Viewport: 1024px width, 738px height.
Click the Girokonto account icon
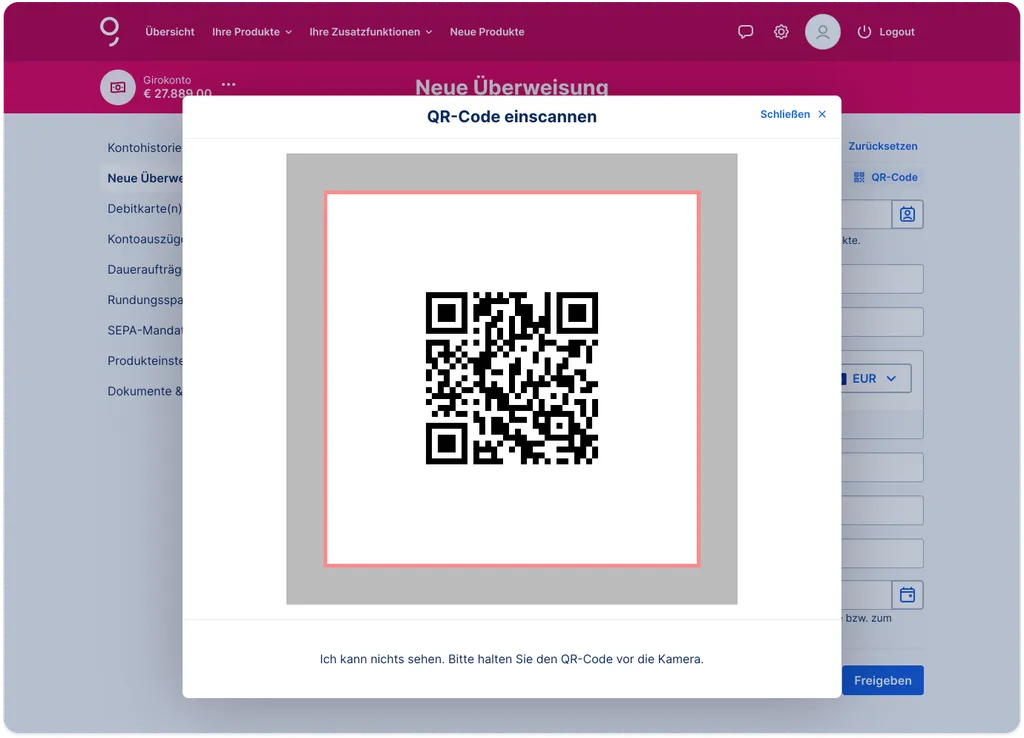[118, 88]
